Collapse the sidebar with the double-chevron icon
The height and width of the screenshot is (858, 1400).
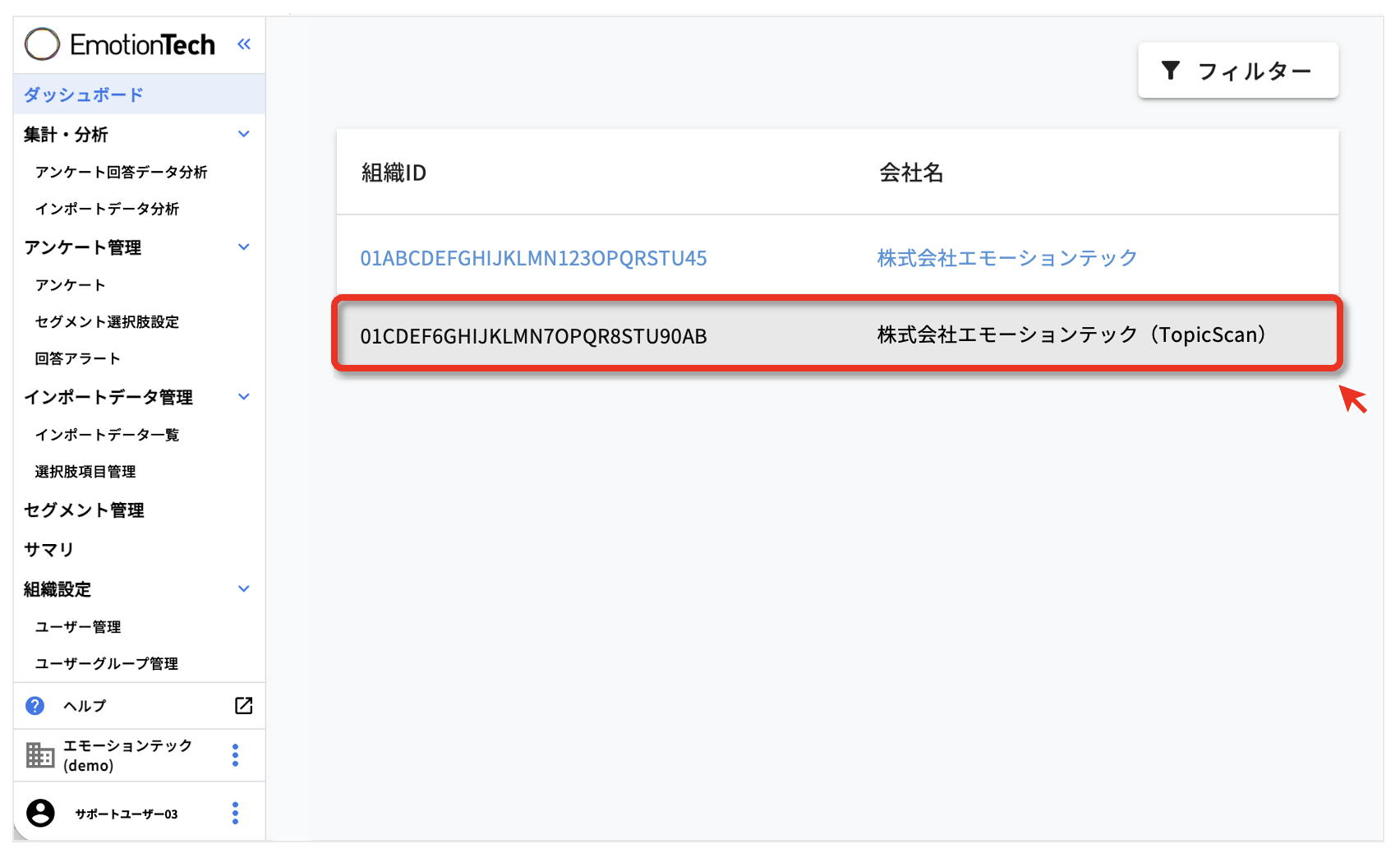coord(243,44)
